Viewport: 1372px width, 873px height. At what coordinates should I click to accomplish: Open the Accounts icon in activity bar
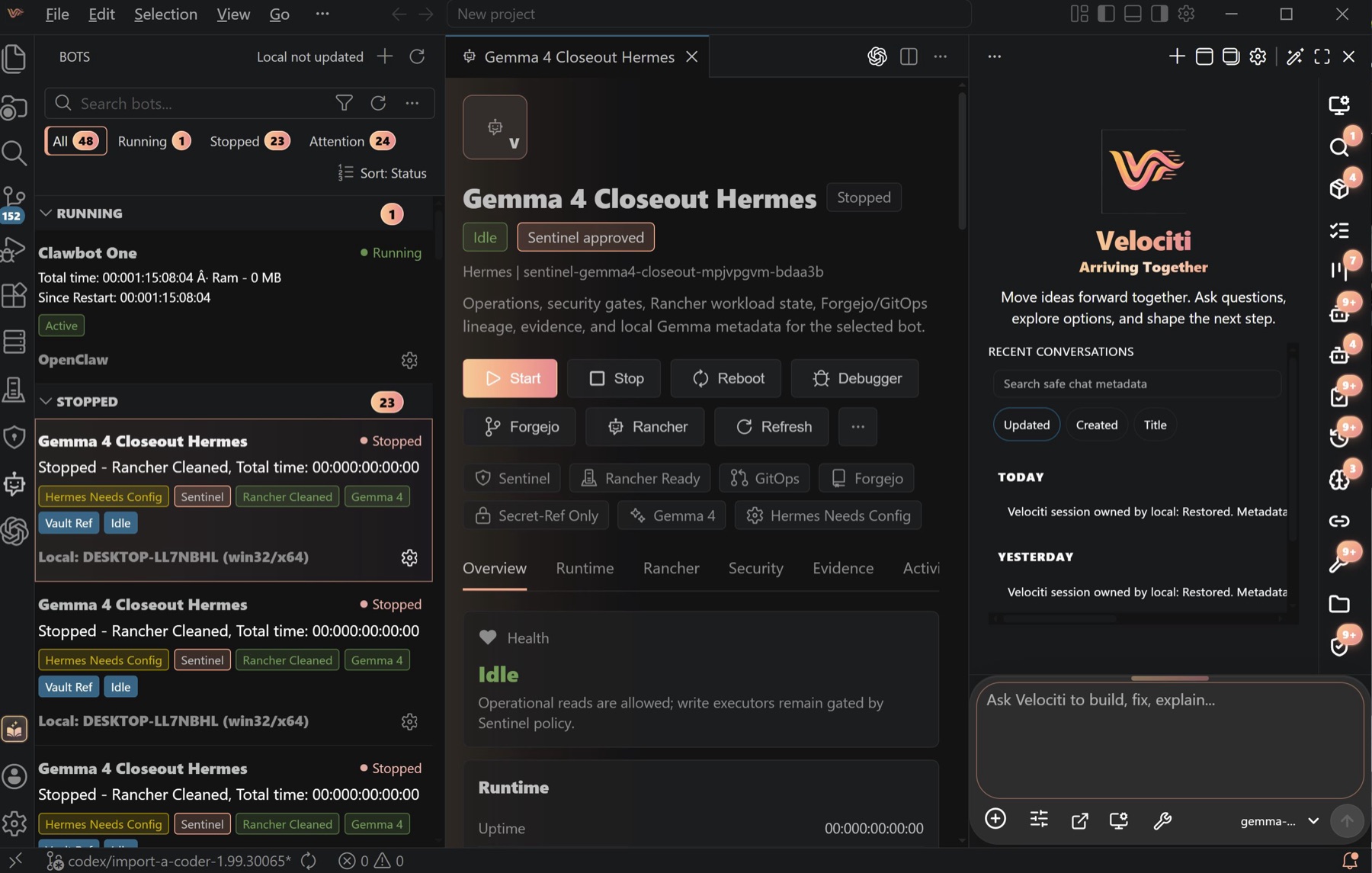pyautogui.click(x=14, y=776)
